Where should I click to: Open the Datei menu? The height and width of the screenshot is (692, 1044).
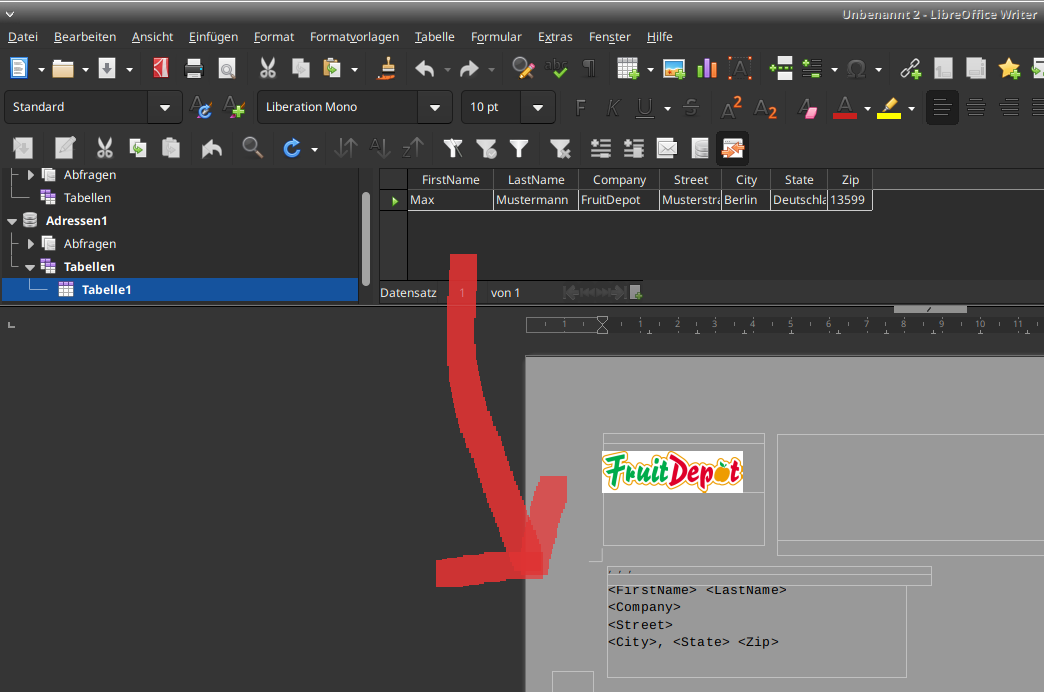coord(23,37)
